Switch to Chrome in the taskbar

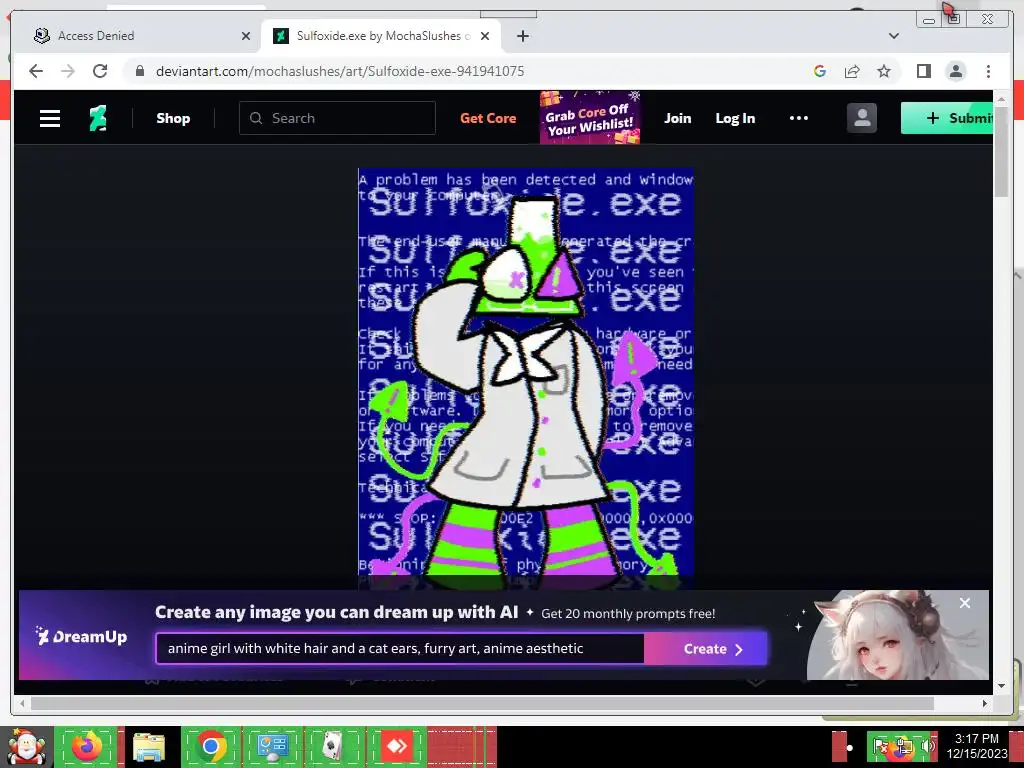coord(210,746)
